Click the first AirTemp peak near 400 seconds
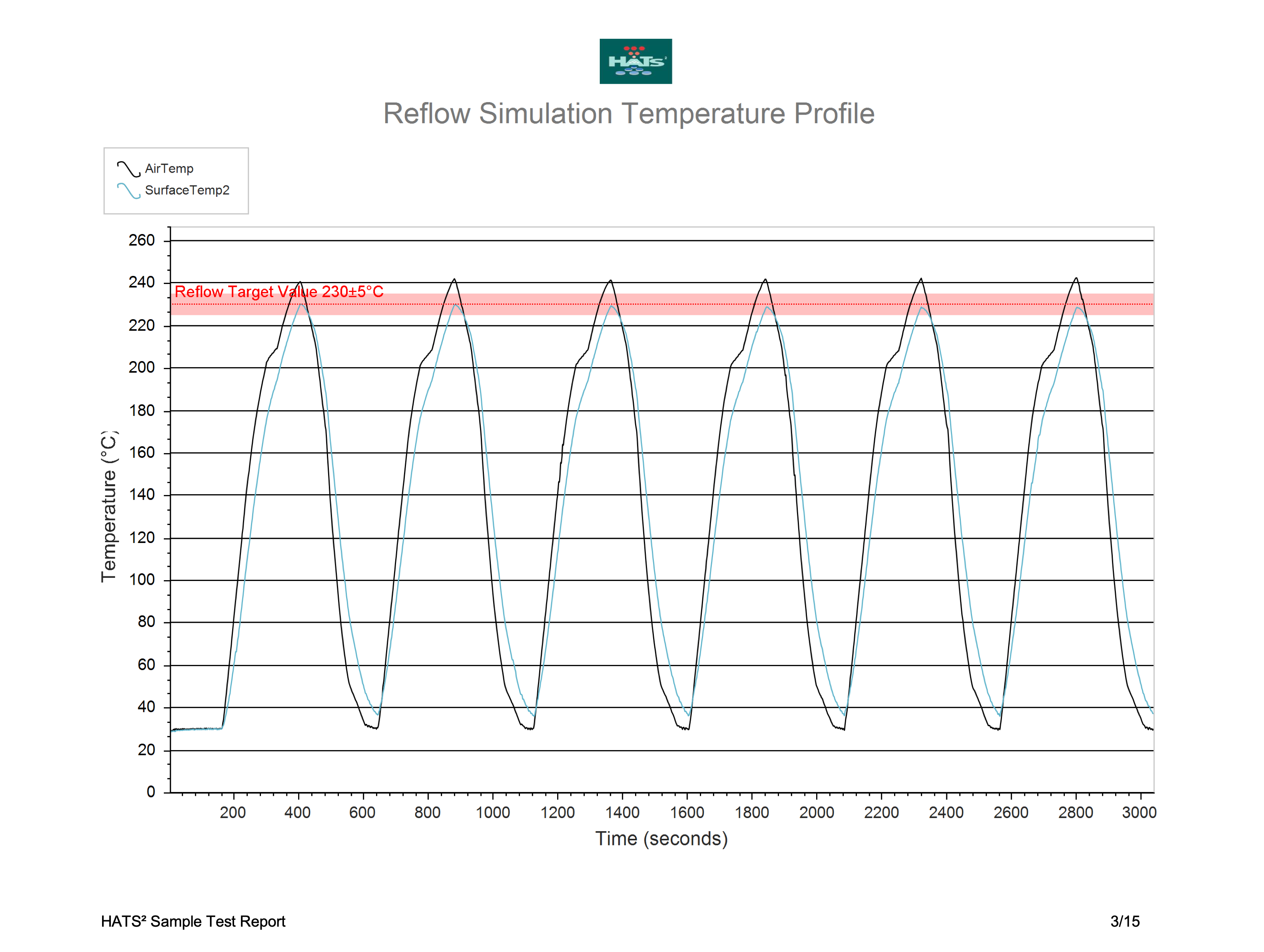Screen dimensions: 1264x952 300,282
